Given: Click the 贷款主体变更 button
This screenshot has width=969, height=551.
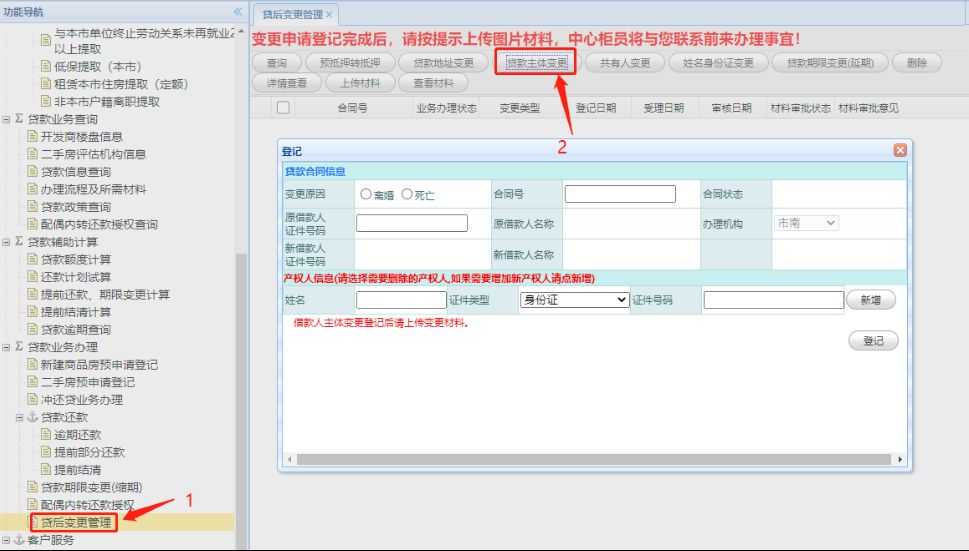Looking at the screenshot, I should click(536, 62).
